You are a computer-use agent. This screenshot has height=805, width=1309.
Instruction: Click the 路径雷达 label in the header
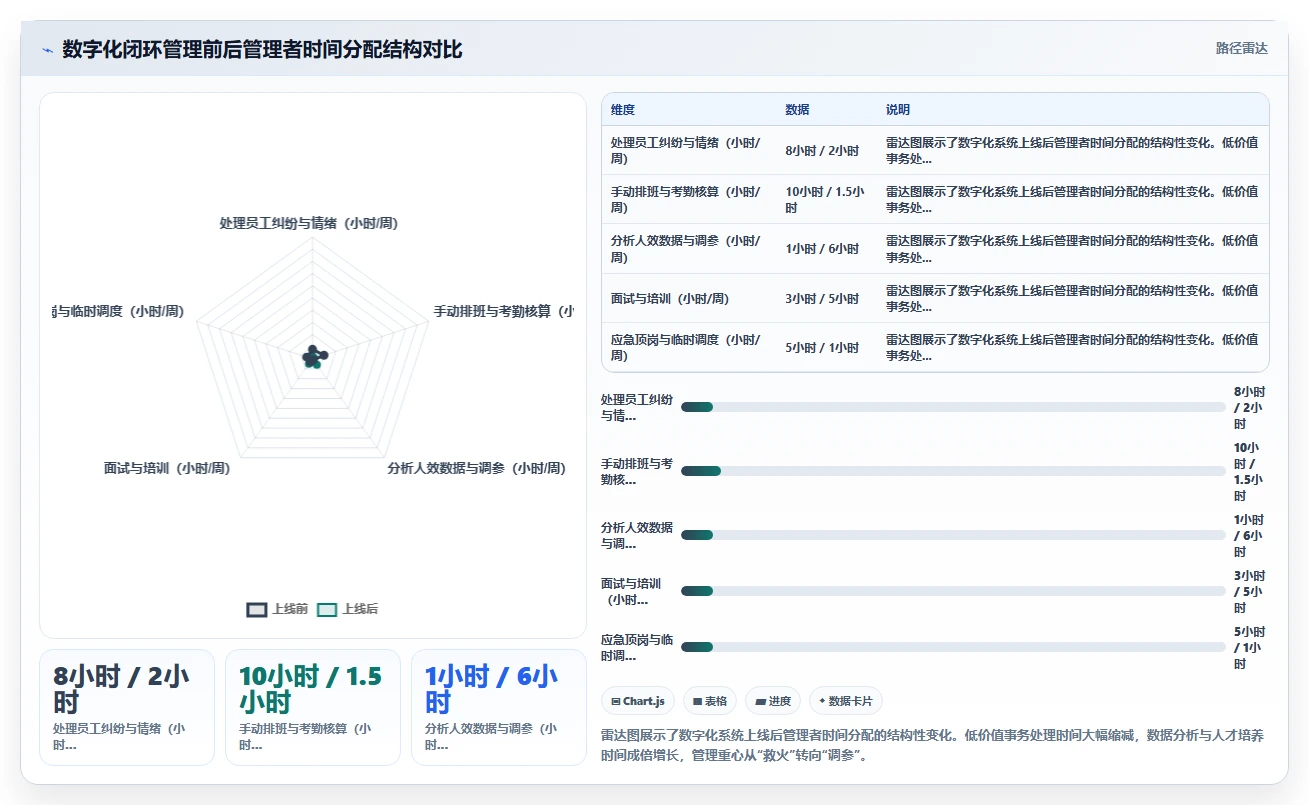point(1241,48)
